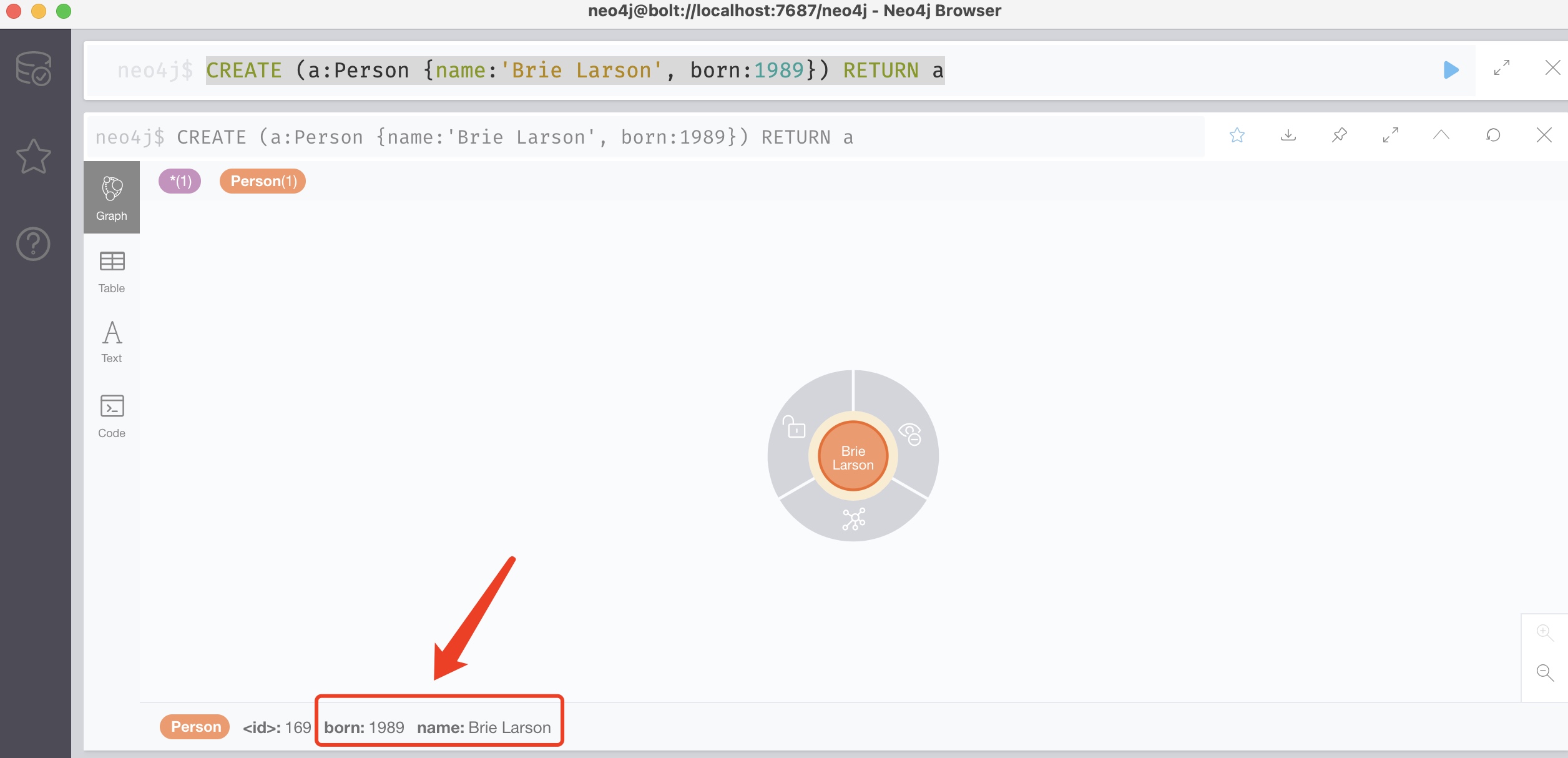The height and width of the screenshot is (758, 1568).
Task: Switch to the Text view tab
Action: point(112,342)
